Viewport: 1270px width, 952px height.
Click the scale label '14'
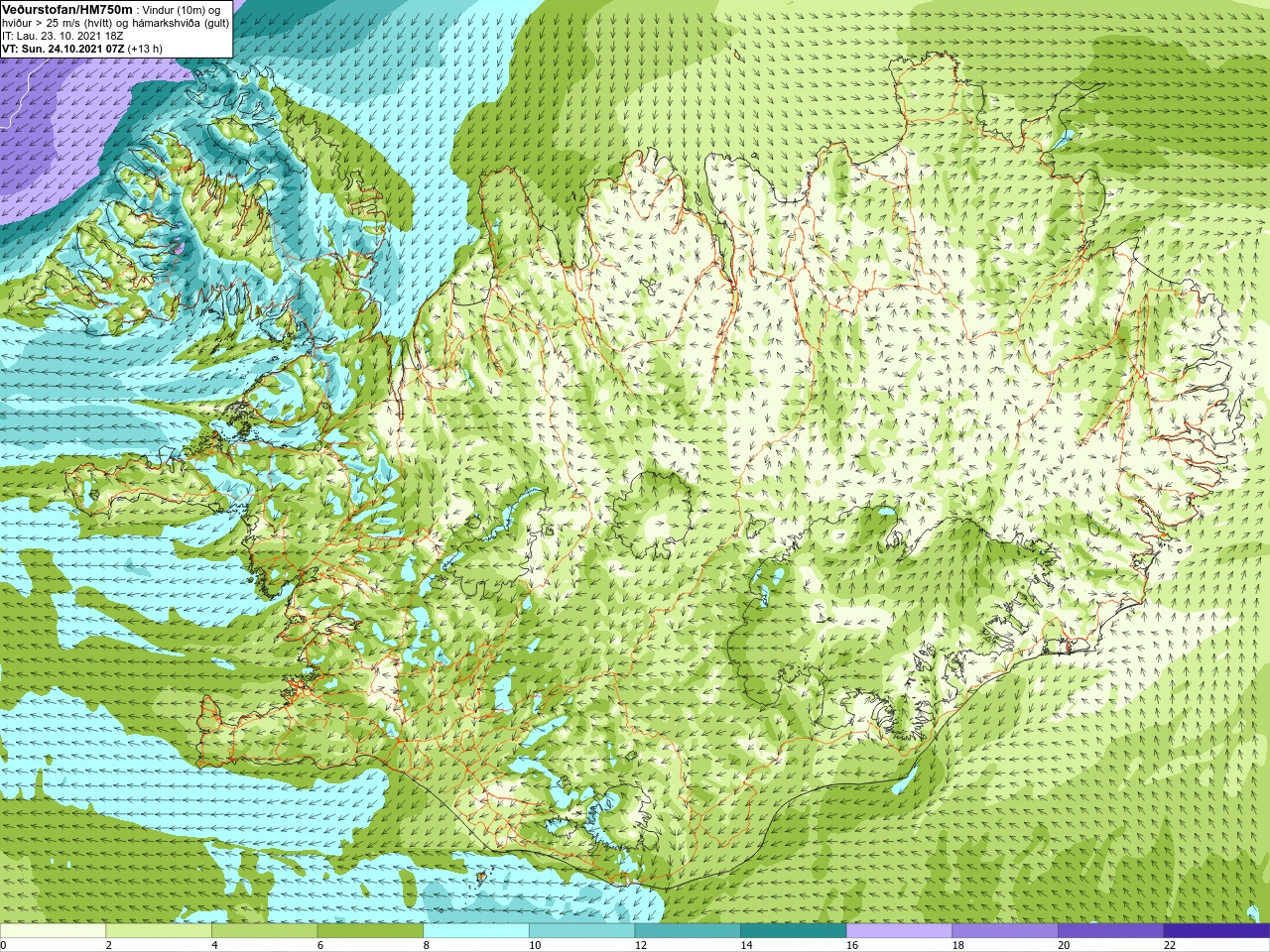coord(747,945)
